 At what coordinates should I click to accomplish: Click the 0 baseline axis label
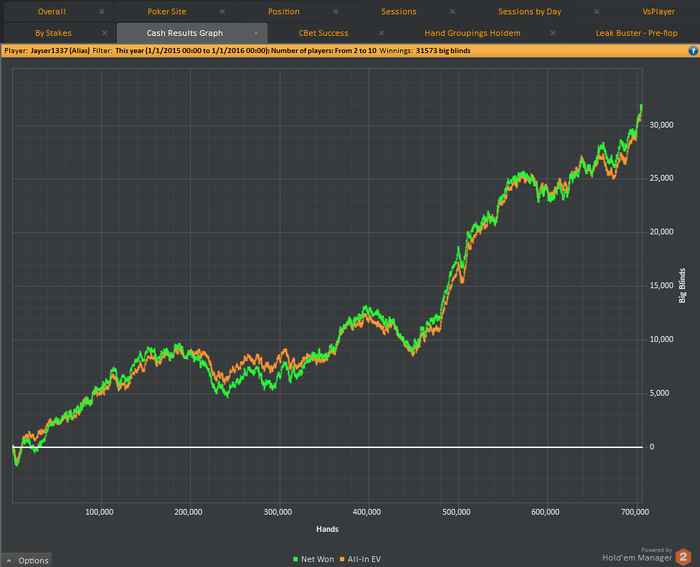pyautogui.click(x=652, y=447)
